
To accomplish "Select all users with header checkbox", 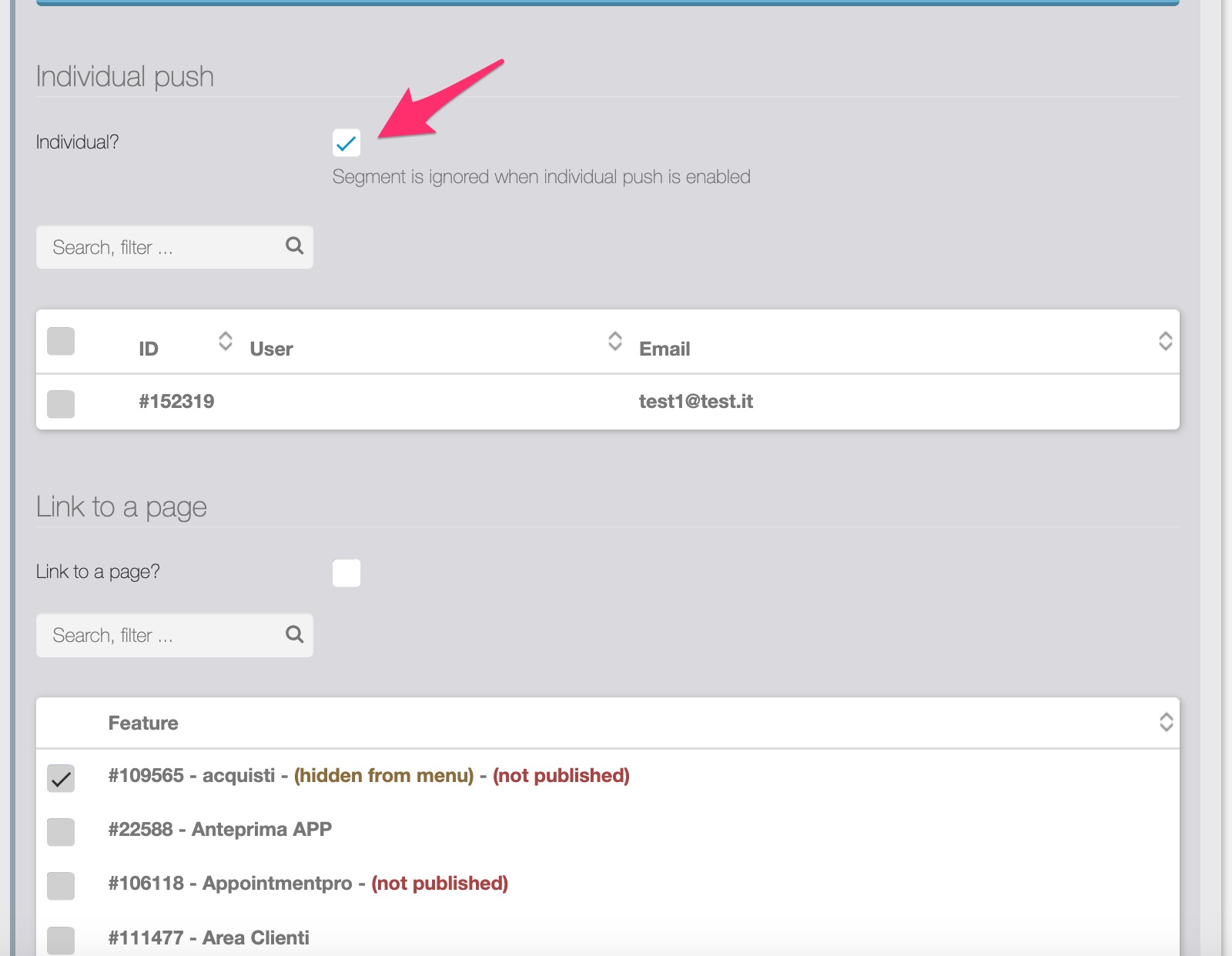I will tap(61, 341).
